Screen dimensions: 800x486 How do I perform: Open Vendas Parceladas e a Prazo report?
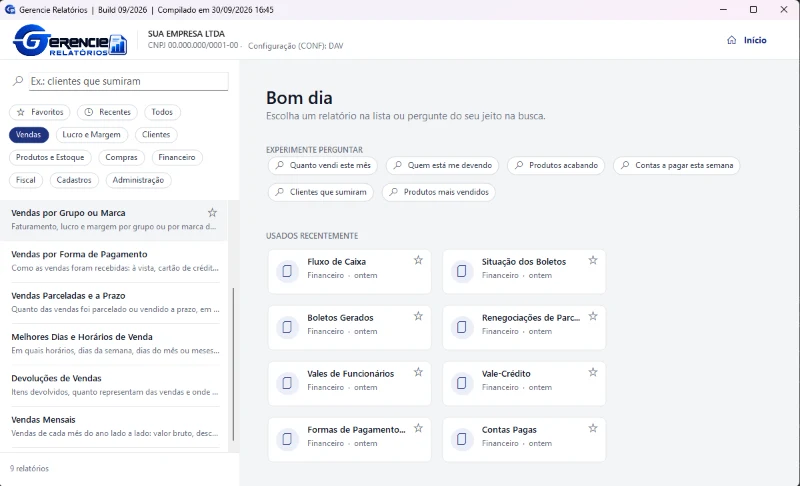(x=115, y=302)
